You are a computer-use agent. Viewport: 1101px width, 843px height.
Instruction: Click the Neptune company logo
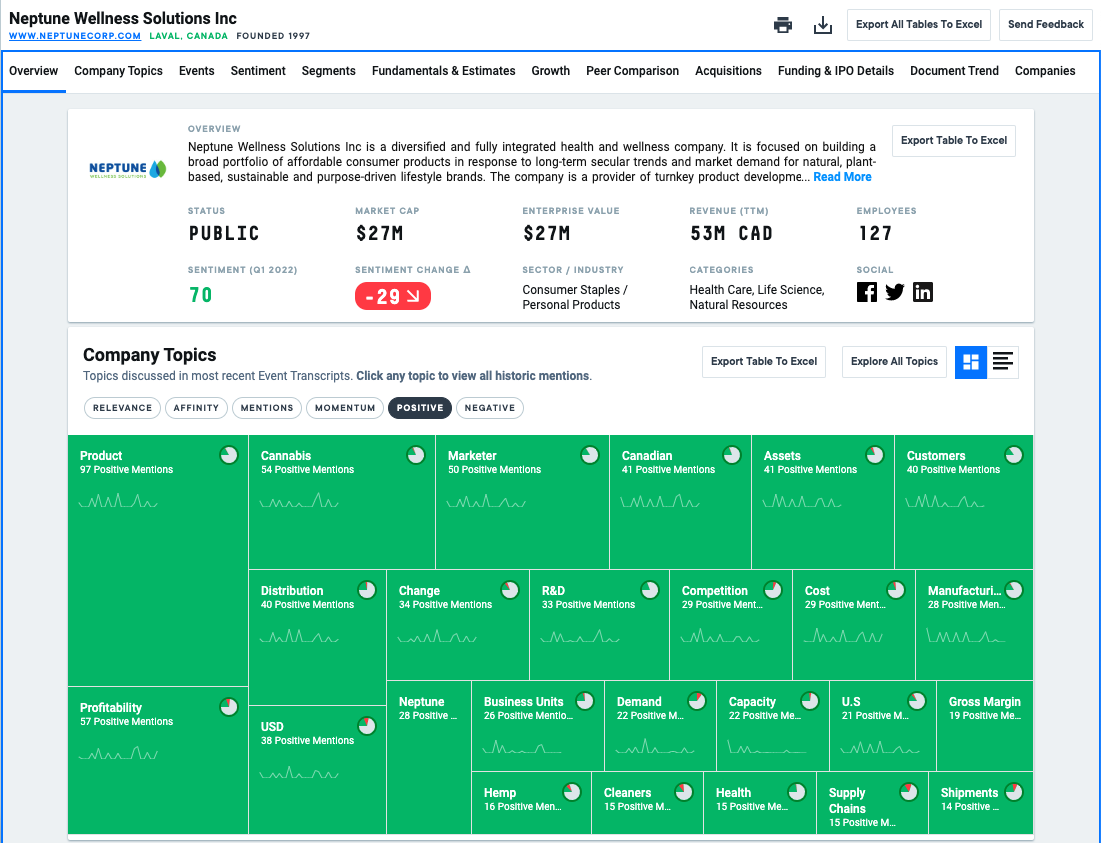tap(128, 169)
